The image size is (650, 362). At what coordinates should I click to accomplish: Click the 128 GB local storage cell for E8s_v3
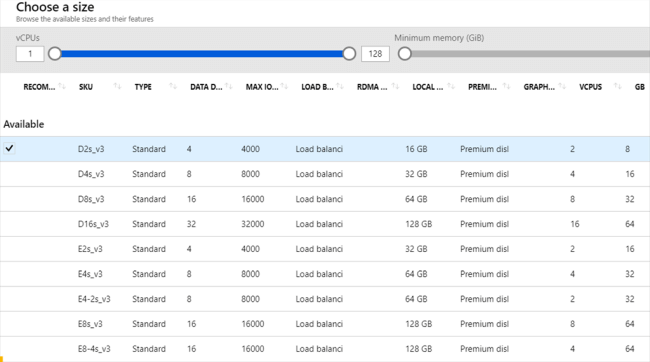pyautogui.click(x=418, y=324)
